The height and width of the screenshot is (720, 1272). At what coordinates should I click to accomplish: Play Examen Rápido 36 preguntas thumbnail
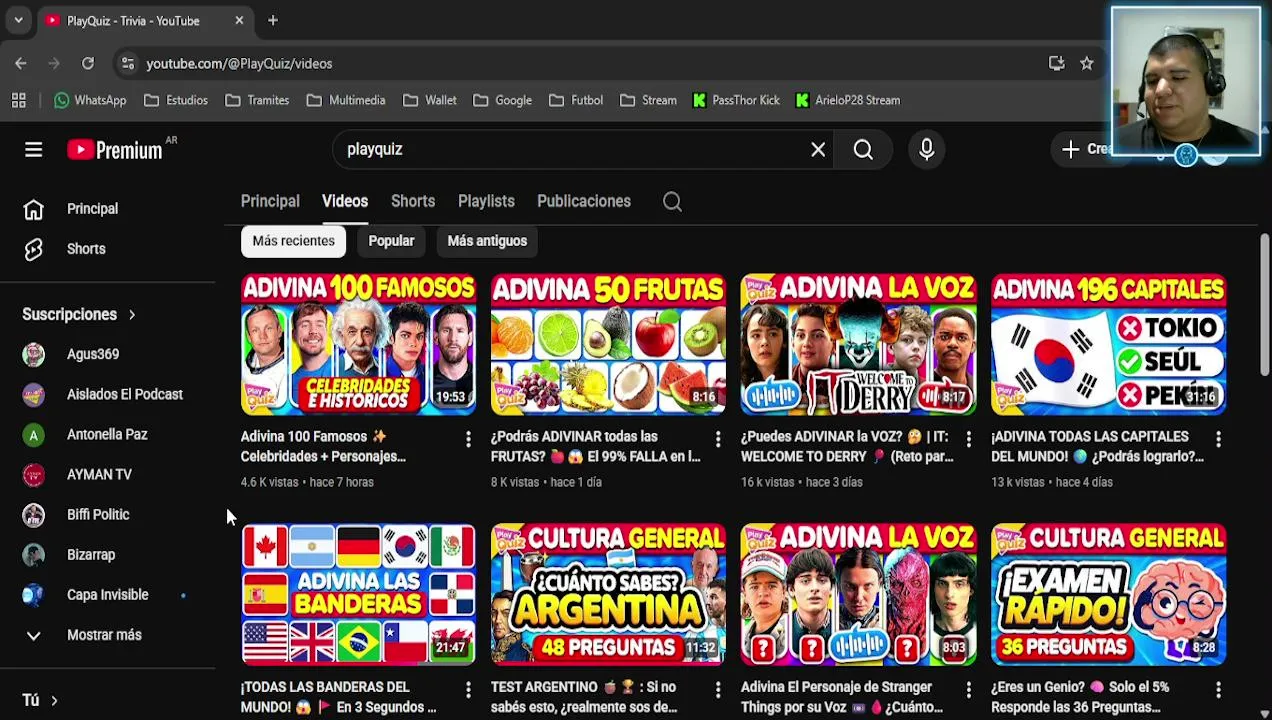pyautogui.click(x=1108, y=595)
